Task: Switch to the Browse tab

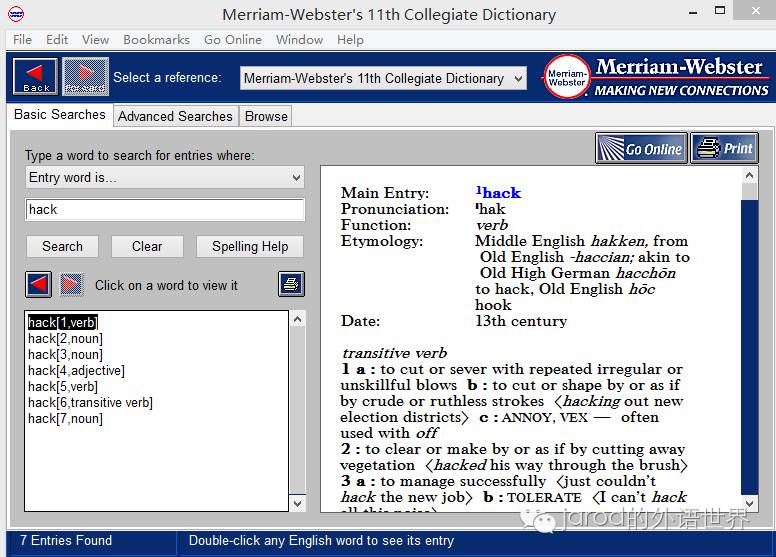Action: 266,116
